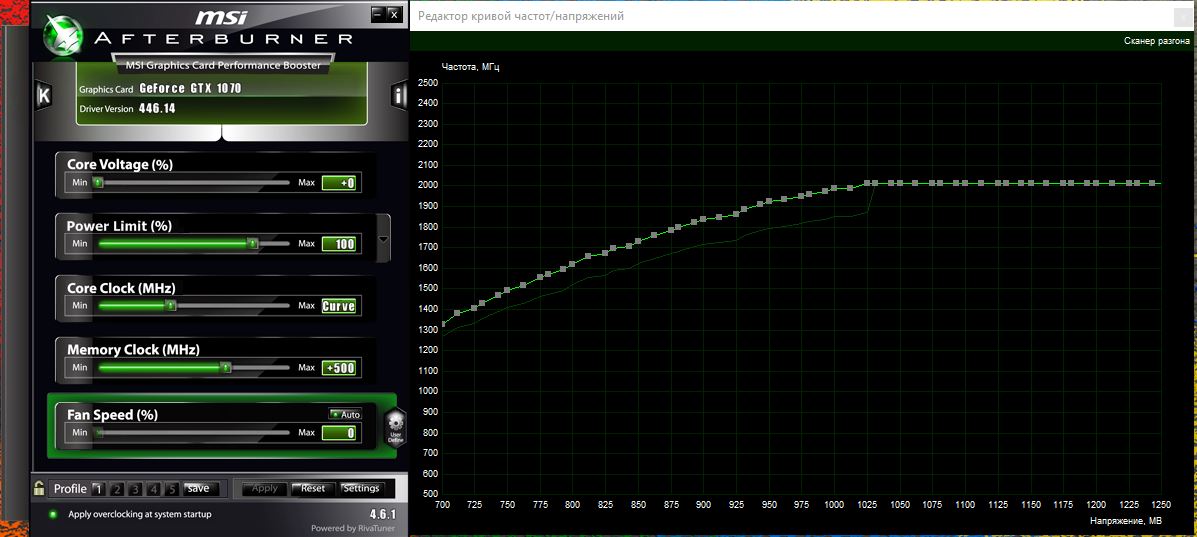Click the Напряжение, мВ axis label
This screenshot has height=537, width=1197.
[x=1128, y=521]
